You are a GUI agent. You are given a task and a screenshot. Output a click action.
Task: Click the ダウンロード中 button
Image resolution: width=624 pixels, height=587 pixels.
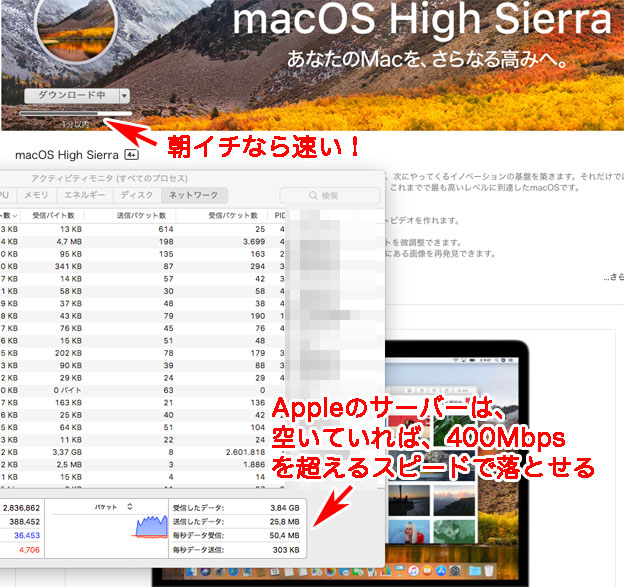tap(72, 96)
